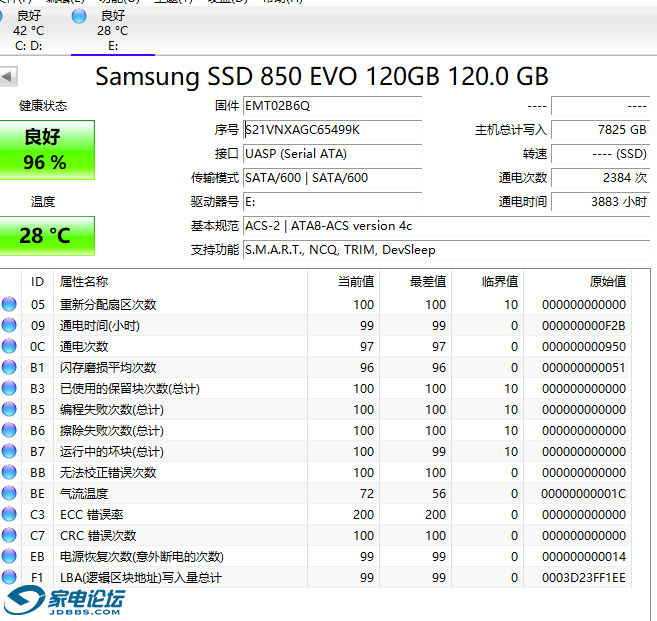Viewport: 657px width, 621px height.
Task: Select attribute name ECC 错误率
Action: pyautogui.click(x=92, y=515)
